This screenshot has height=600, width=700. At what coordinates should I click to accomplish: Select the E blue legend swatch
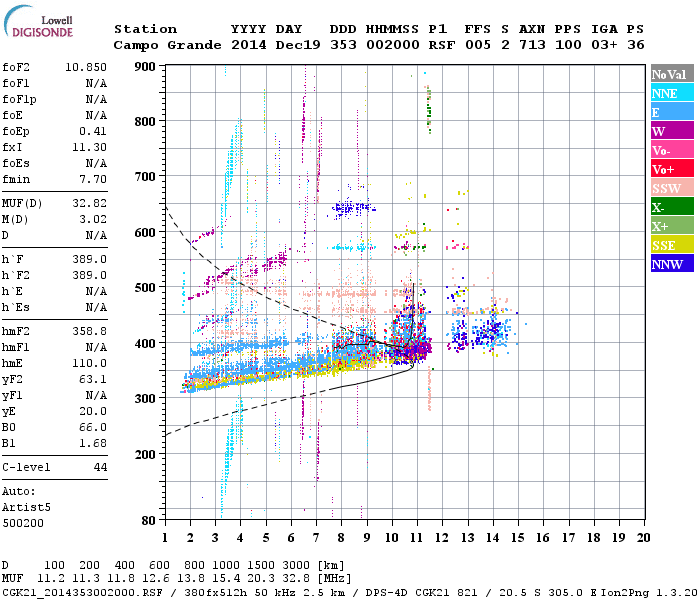(x=672, y=112)
